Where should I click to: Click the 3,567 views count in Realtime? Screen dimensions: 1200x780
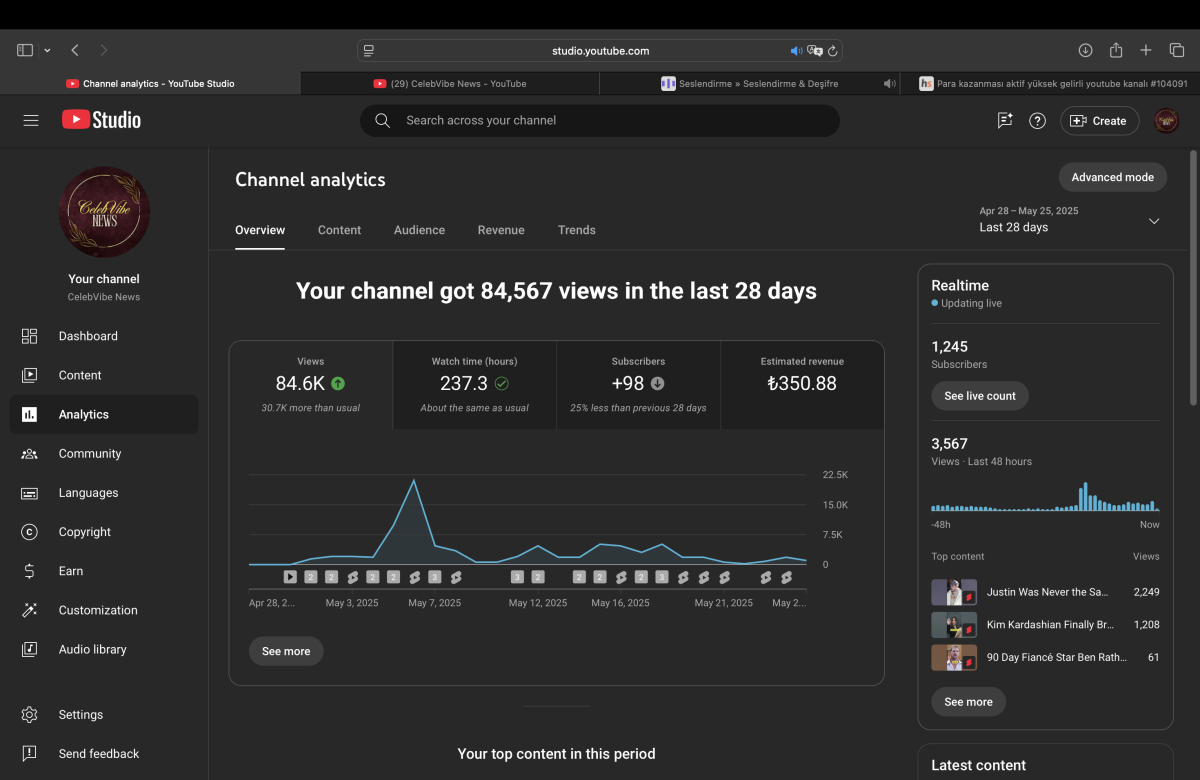click(x=949, y=444)
